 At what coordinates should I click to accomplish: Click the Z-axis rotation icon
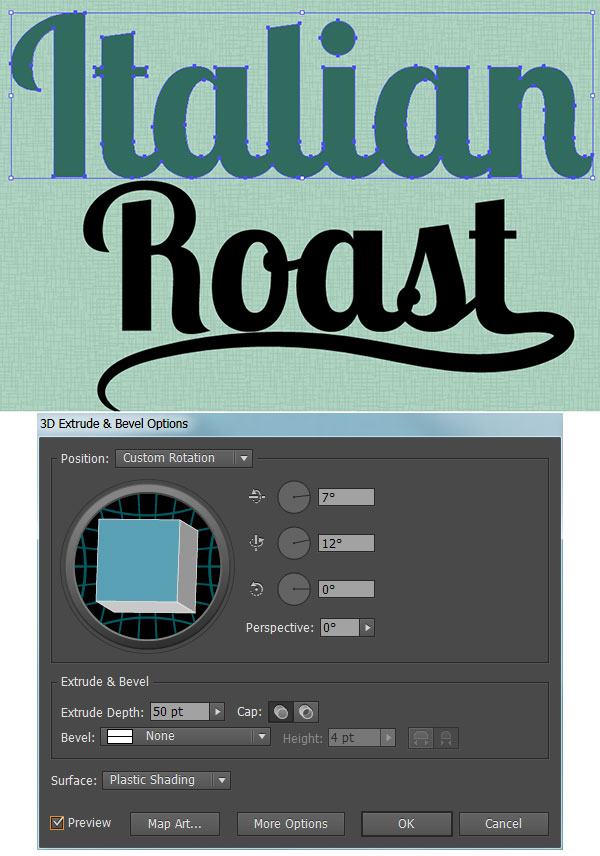point(257,589)
